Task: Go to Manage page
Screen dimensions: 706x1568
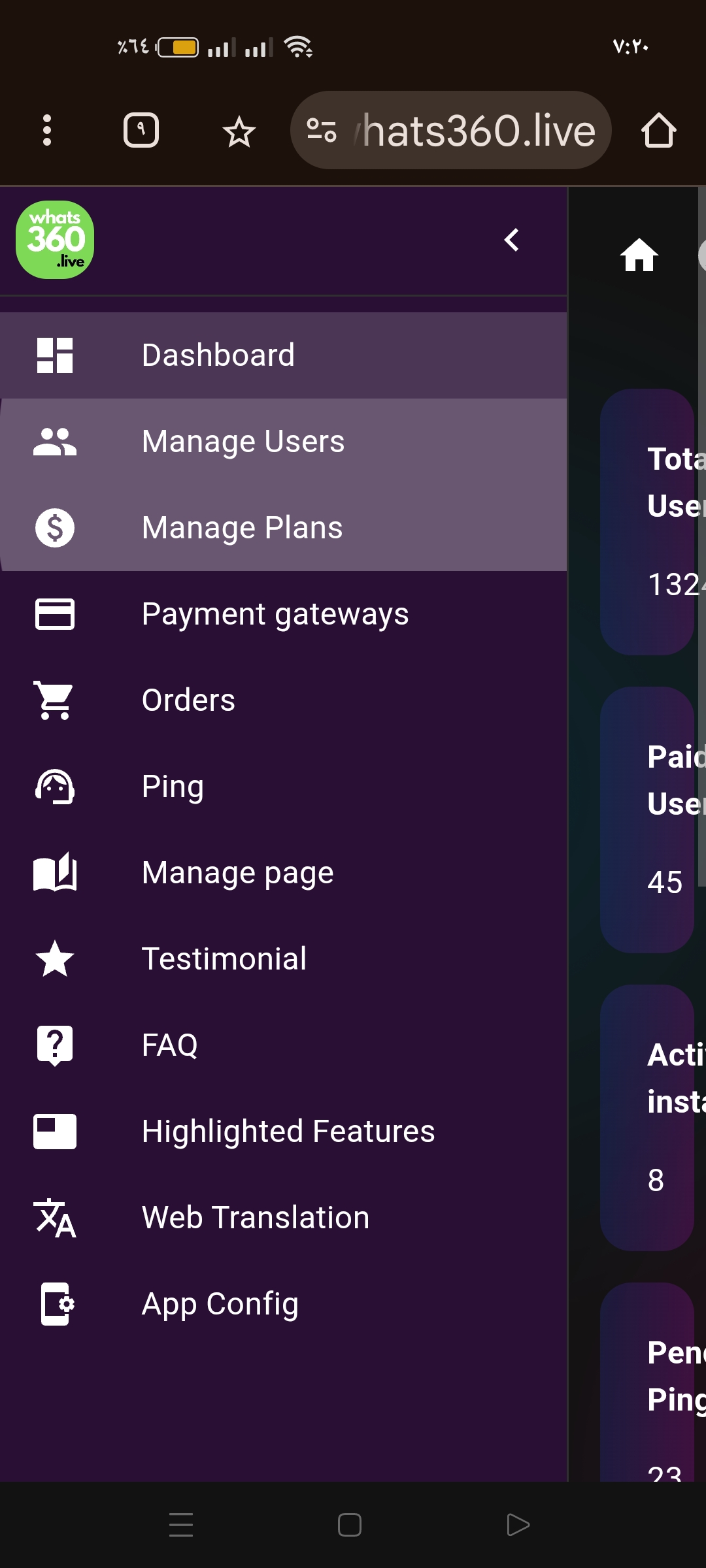Action: click(237, 873)
